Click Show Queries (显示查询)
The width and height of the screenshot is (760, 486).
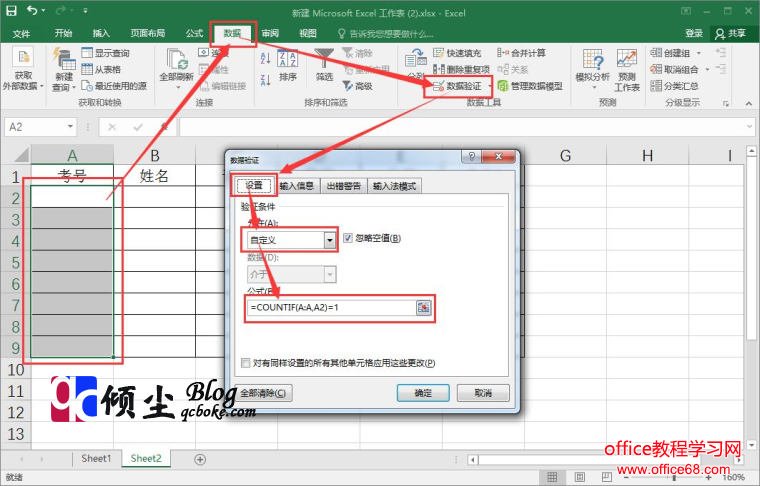[x=106, y=53]
